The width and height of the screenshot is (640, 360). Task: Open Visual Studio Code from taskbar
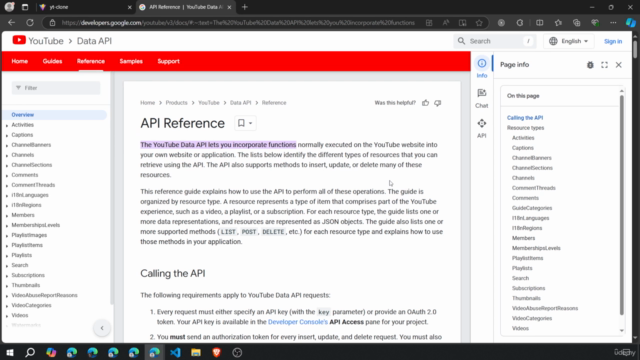click(175, 352)
